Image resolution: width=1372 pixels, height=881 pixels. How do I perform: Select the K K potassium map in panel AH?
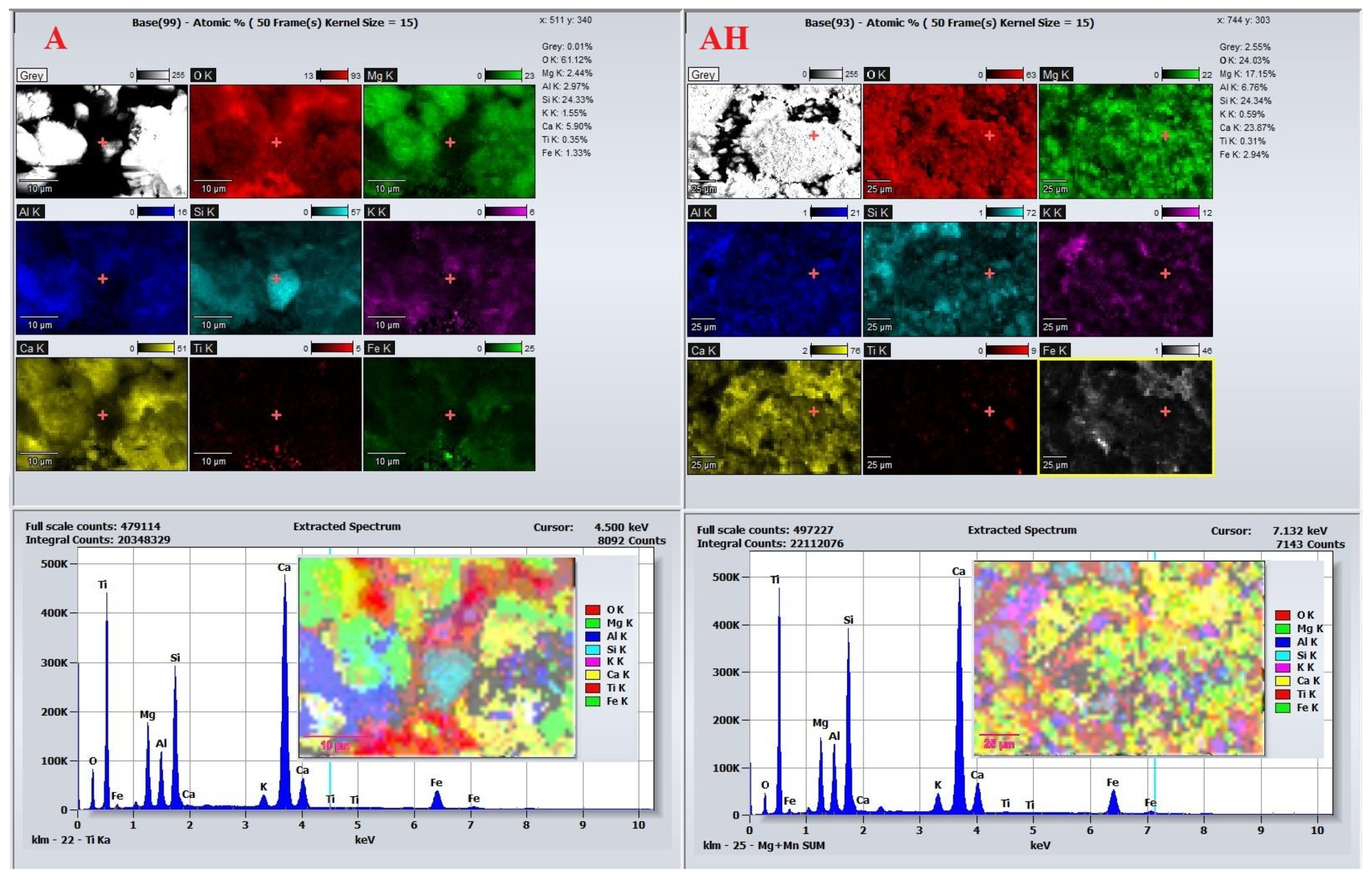click(1126, 279)
